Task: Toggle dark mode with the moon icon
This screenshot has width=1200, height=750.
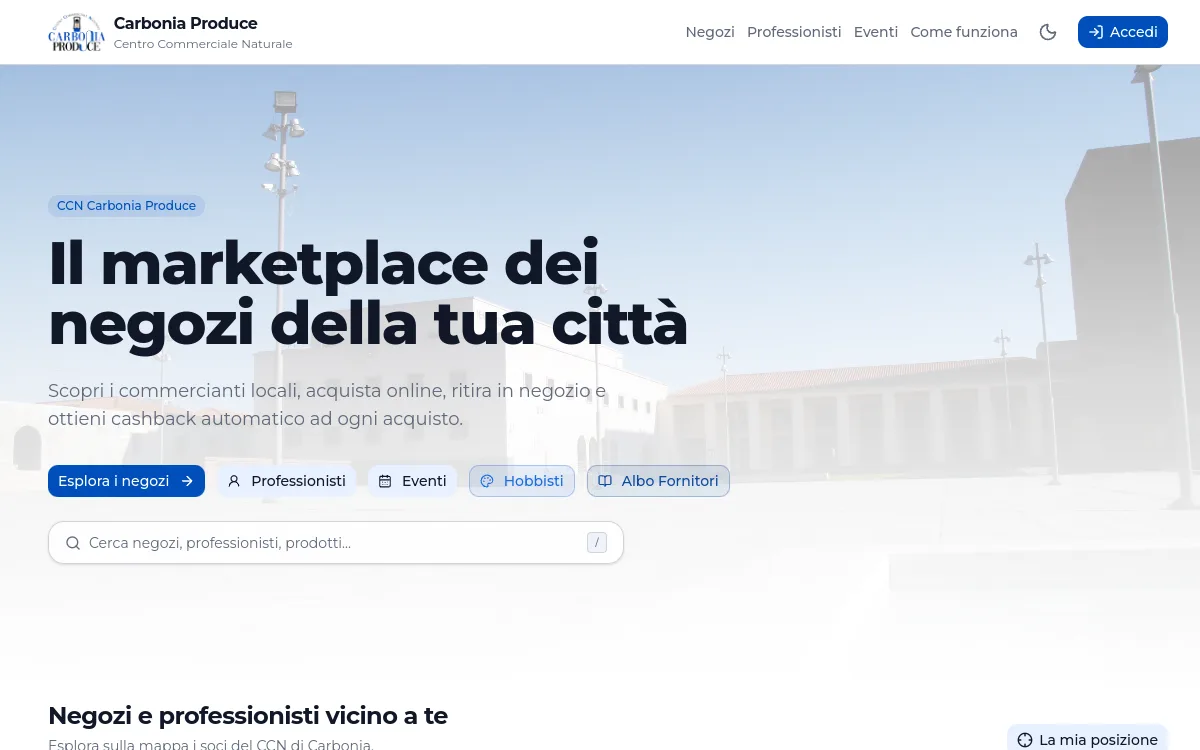Action: (x=1048, y=32)
